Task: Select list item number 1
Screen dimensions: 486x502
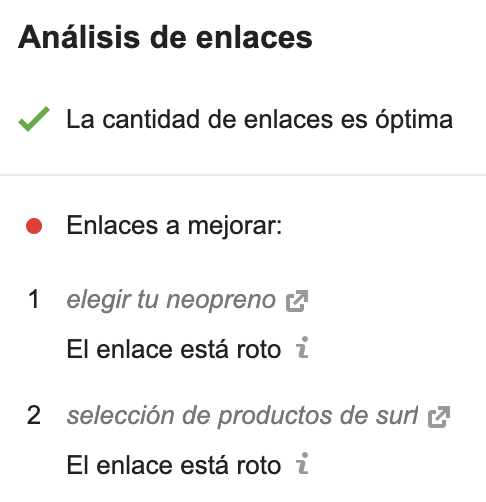Action: [34, 299]
